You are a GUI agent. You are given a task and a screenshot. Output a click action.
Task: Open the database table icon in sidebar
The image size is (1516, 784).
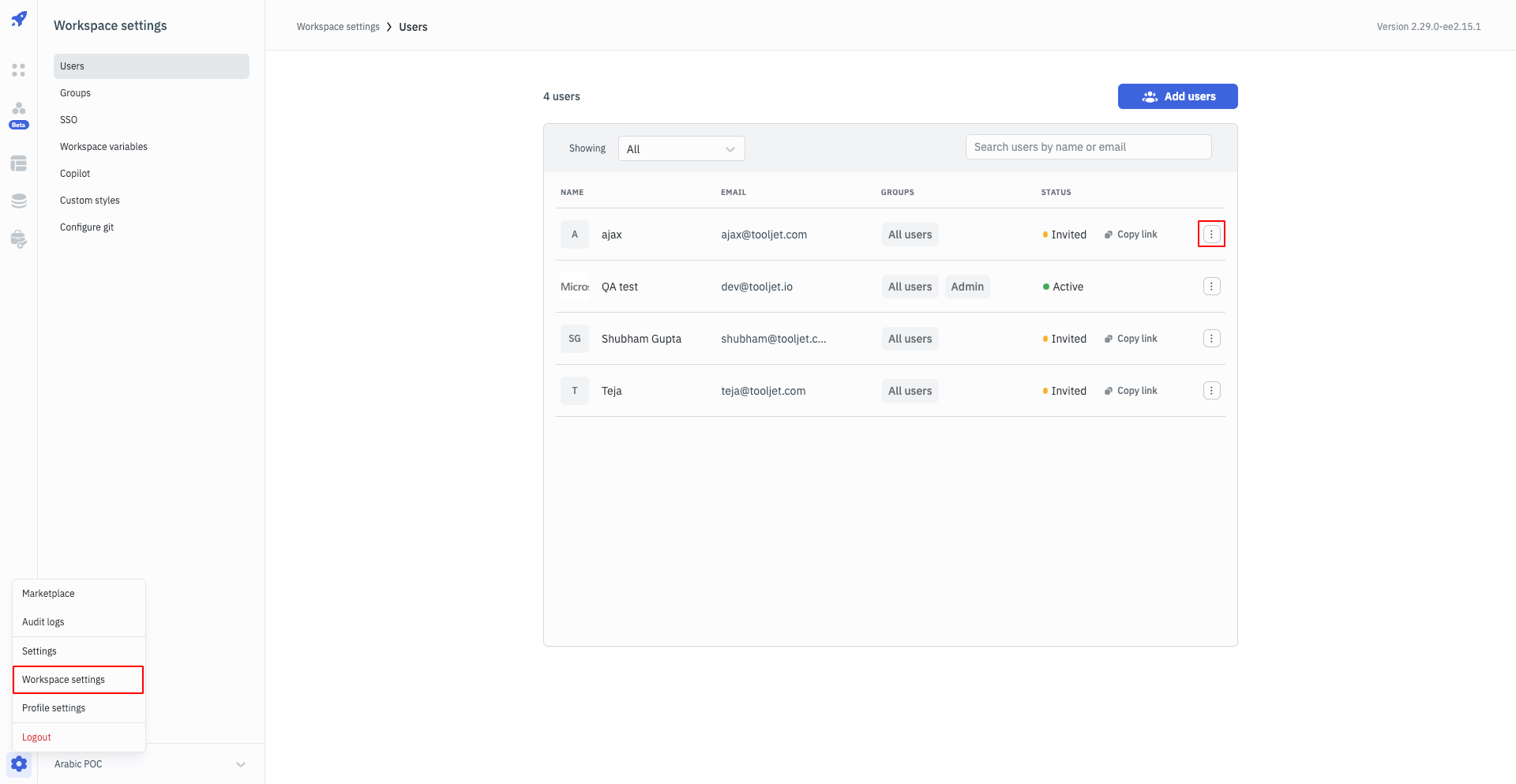click(x=19, y=163)
